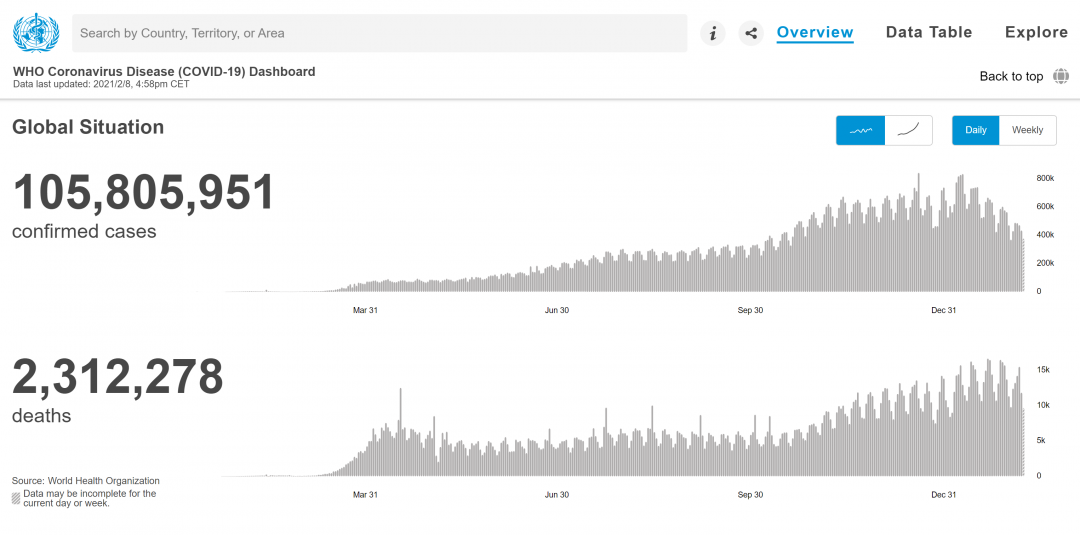The image size is (1080, 535).
Task: Click the globe icon beside Back to top
Action: [1061, 76]
